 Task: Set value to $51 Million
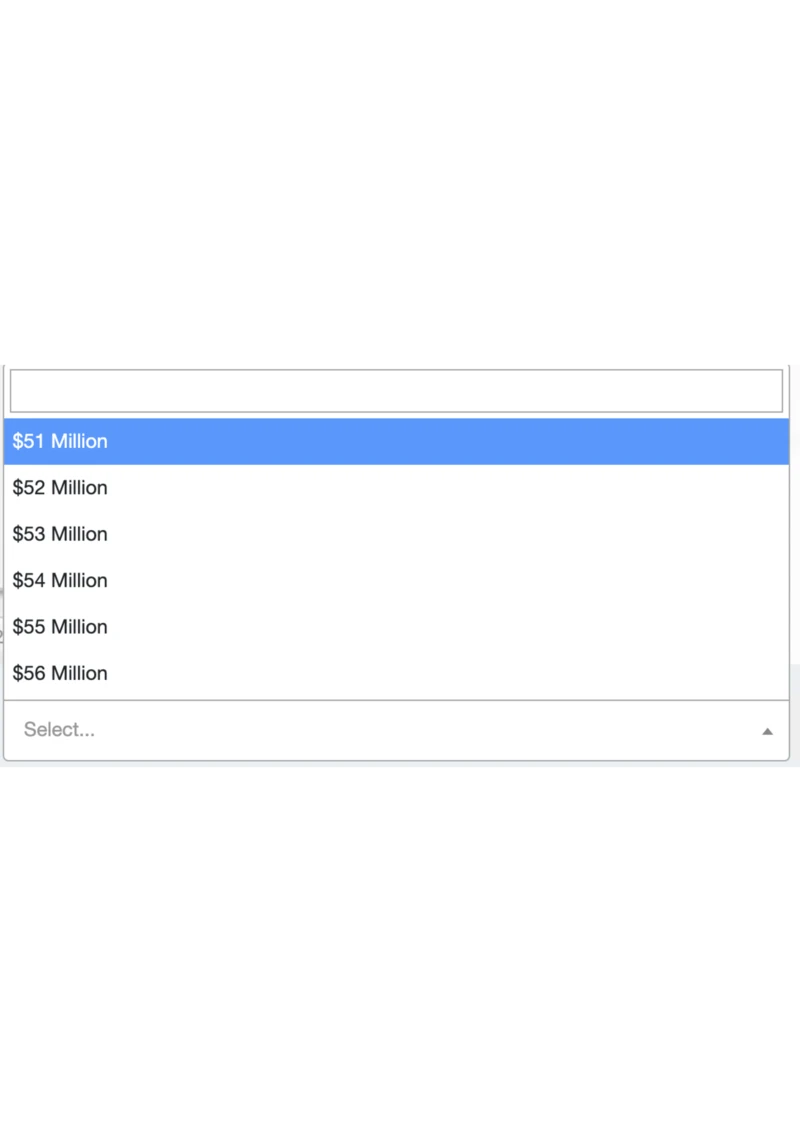tap(60, 441)
